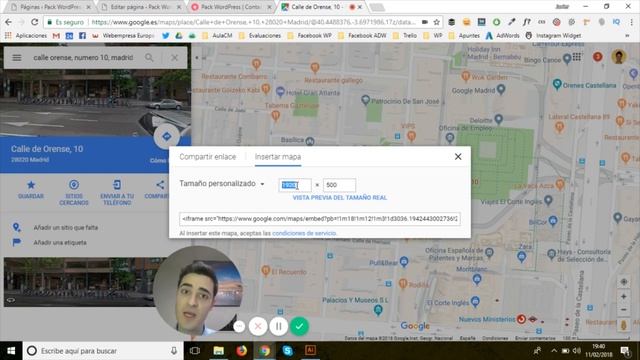
Task: Click Vista previa del tamaño real
Action: [340, 198]
